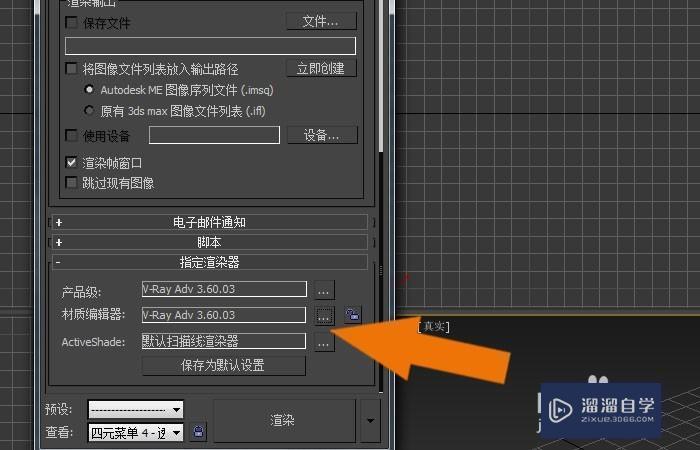This screenshot has height=450, width=700.
Task: Toggle the lock-to-viewport icon beside 查看
Action: (198, 432)
